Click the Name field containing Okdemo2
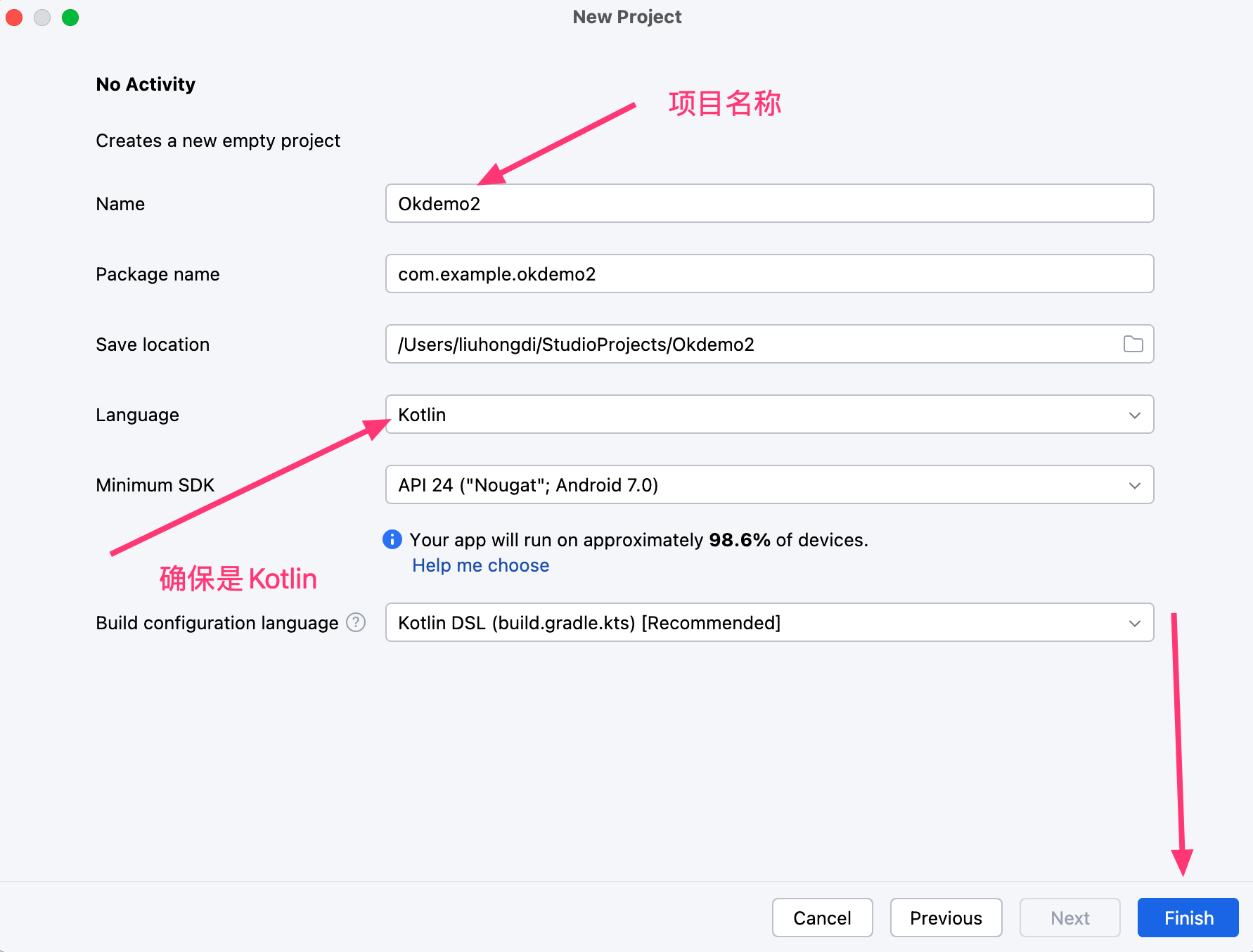Image resolution: width=1253 pixels, height=952 pixels. 769,203
